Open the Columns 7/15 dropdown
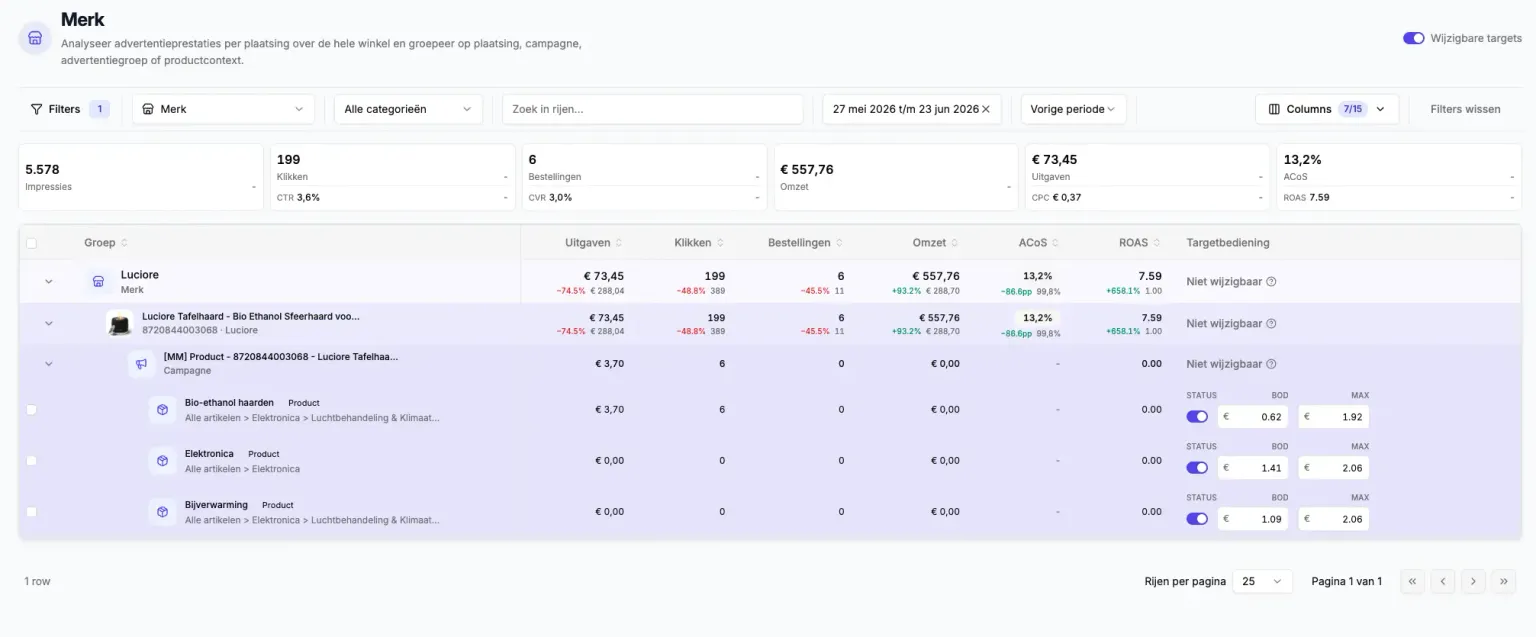 pyautogui.click(x=1326, y=109)
